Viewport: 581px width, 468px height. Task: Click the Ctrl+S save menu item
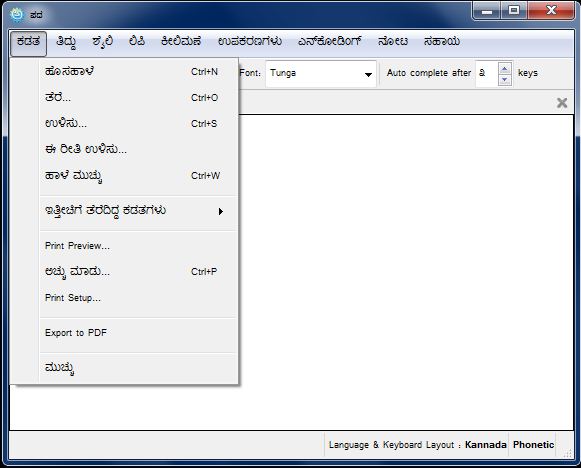coord(139,123)
